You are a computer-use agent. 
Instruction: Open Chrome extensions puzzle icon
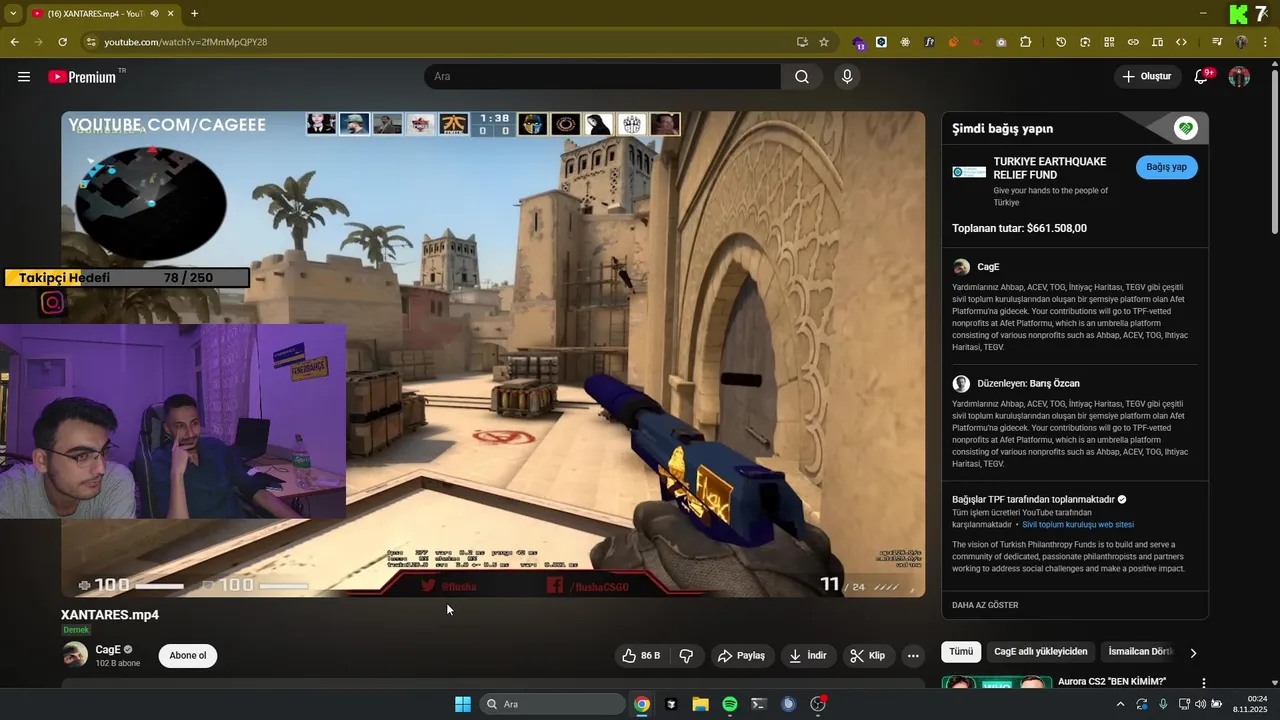[1025, 42]
